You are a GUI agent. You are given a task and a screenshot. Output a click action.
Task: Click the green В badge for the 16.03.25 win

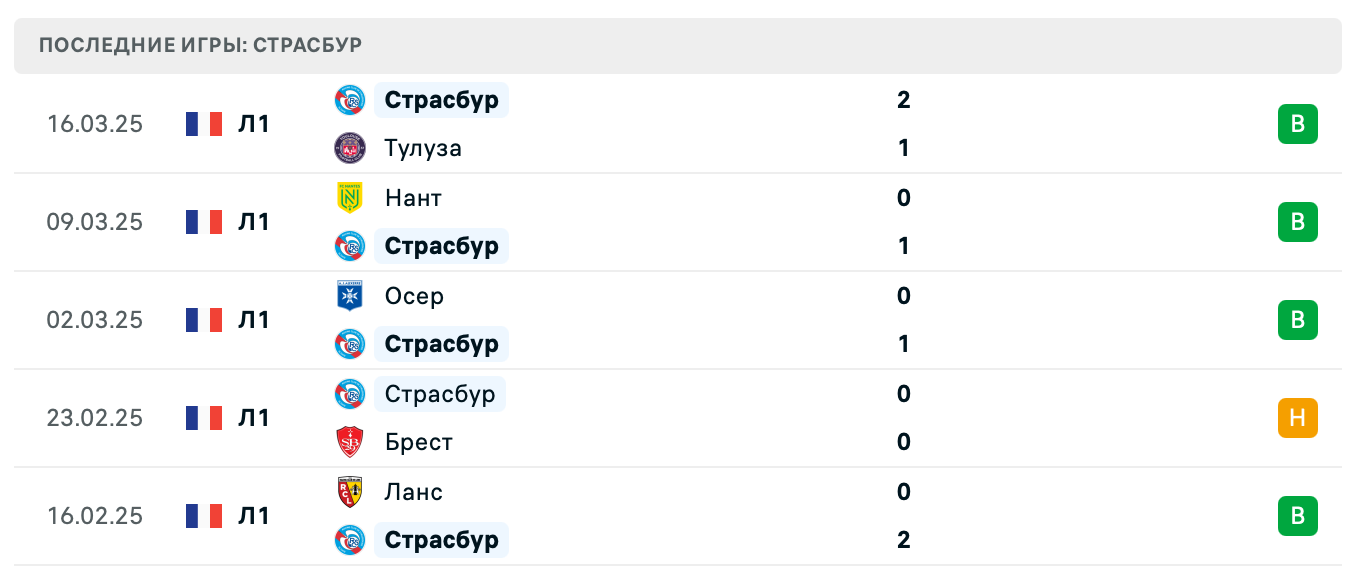tap(1298, 124)
